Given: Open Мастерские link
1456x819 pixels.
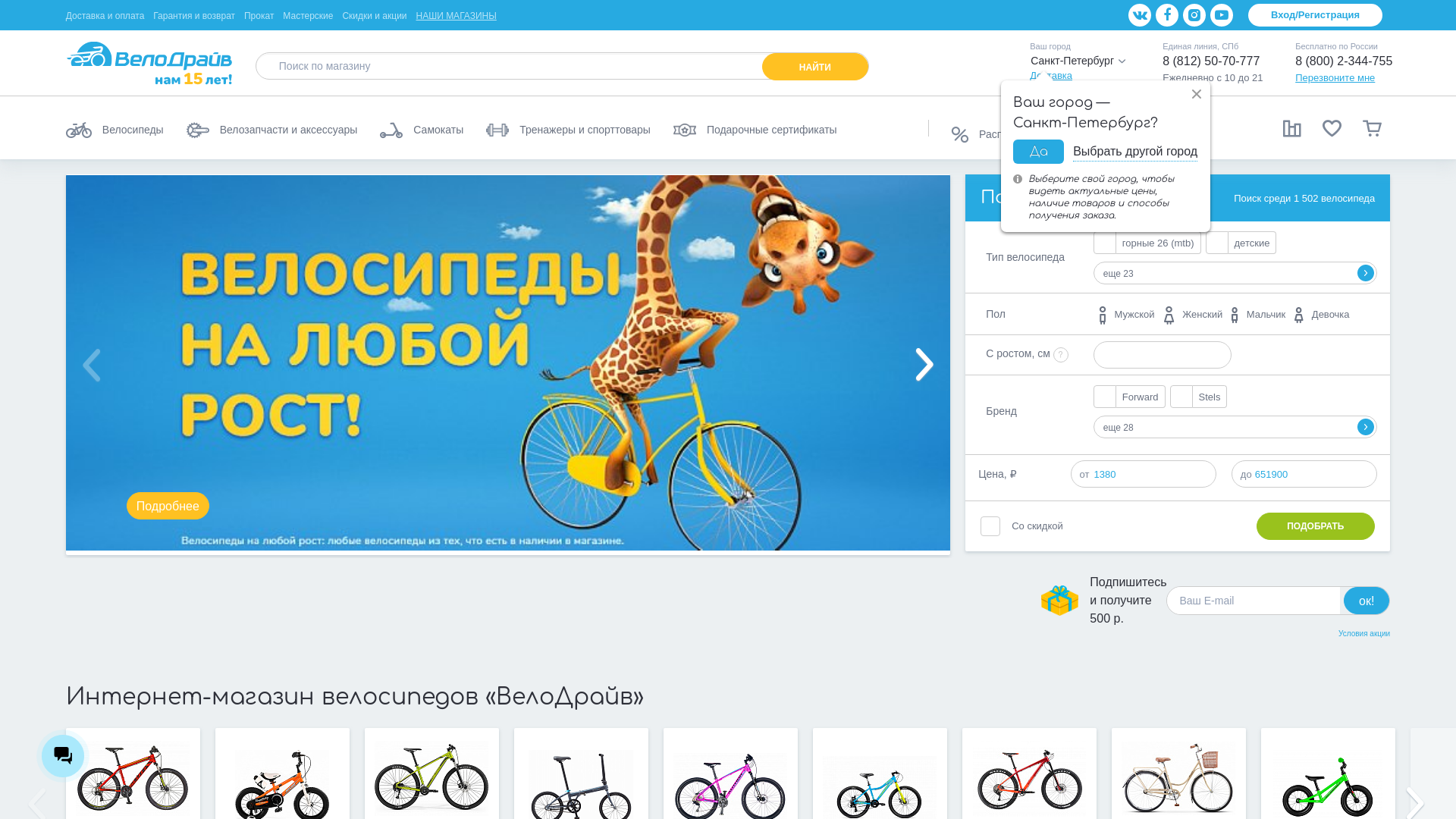Looking at the screenshot, I should (x=308, y=16).
